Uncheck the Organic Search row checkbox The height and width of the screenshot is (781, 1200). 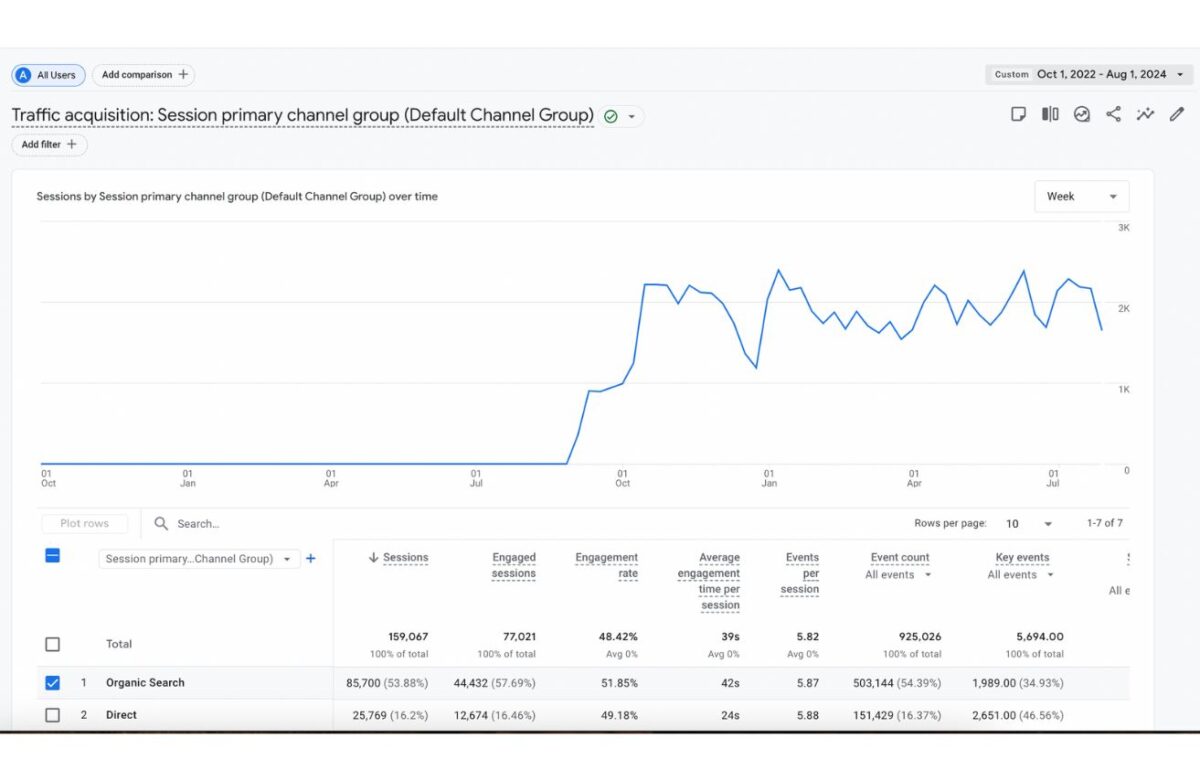pyautogui.click(x=52, y=682)
